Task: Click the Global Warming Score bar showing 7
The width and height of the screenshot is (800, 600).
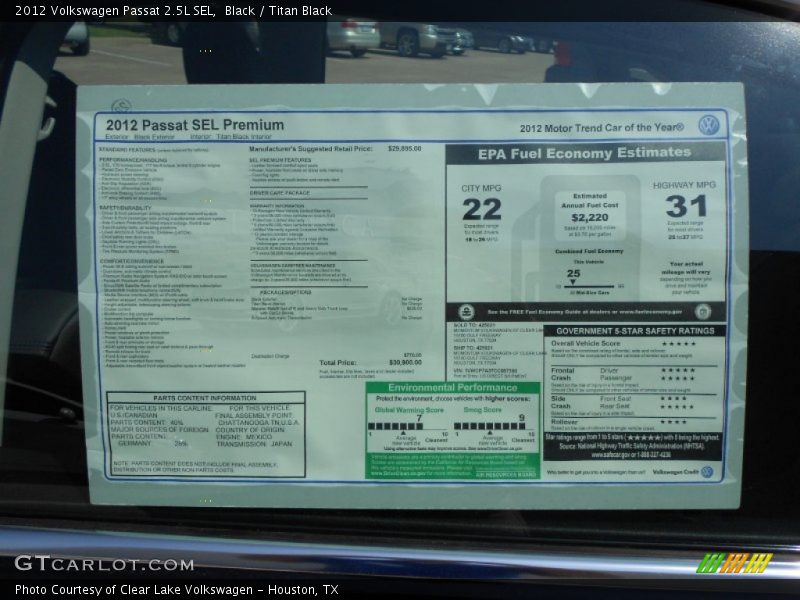Action: pyautogui.click(x=395, y=426)
